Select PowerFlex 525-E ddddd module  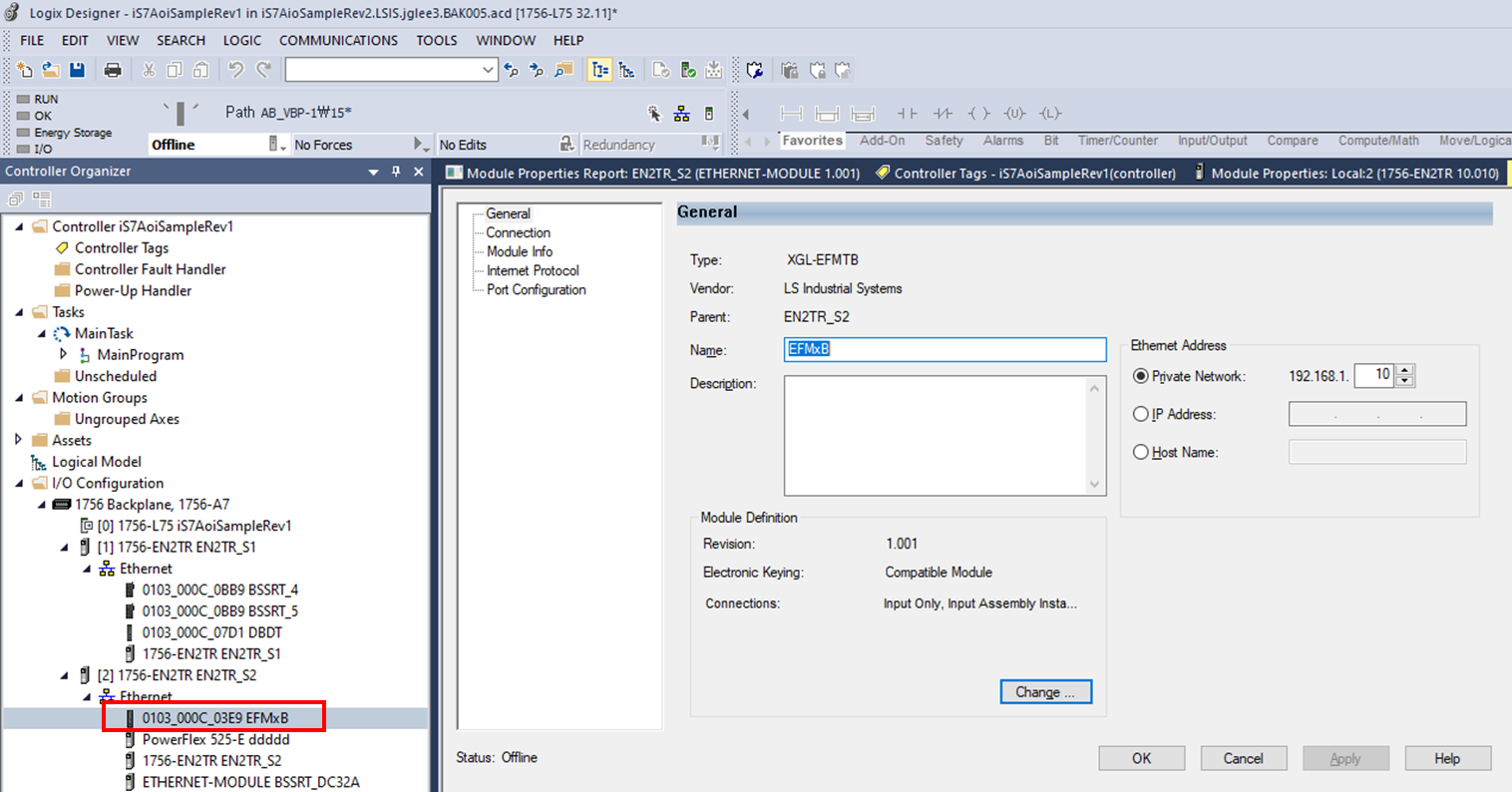pyautogui.click(x=215, y=739)
